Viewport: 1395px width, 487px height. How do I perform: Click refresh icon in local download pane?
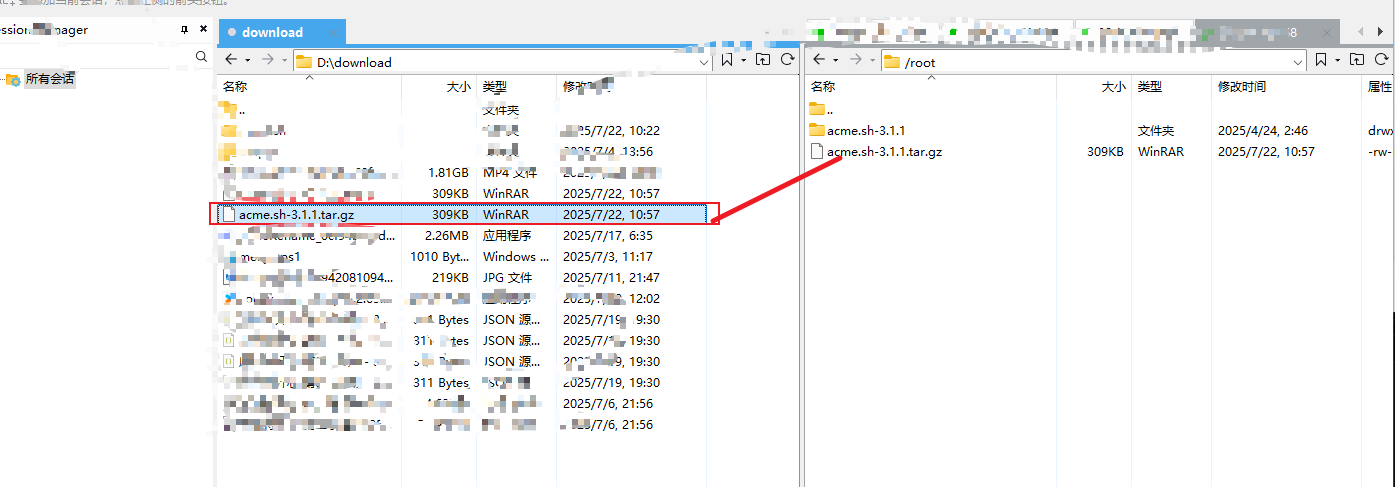(x=787, y=61)
